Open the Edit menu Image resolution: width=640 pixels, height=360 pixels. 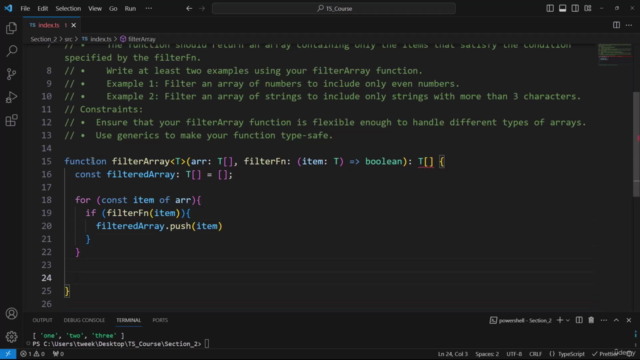[42, 8]
